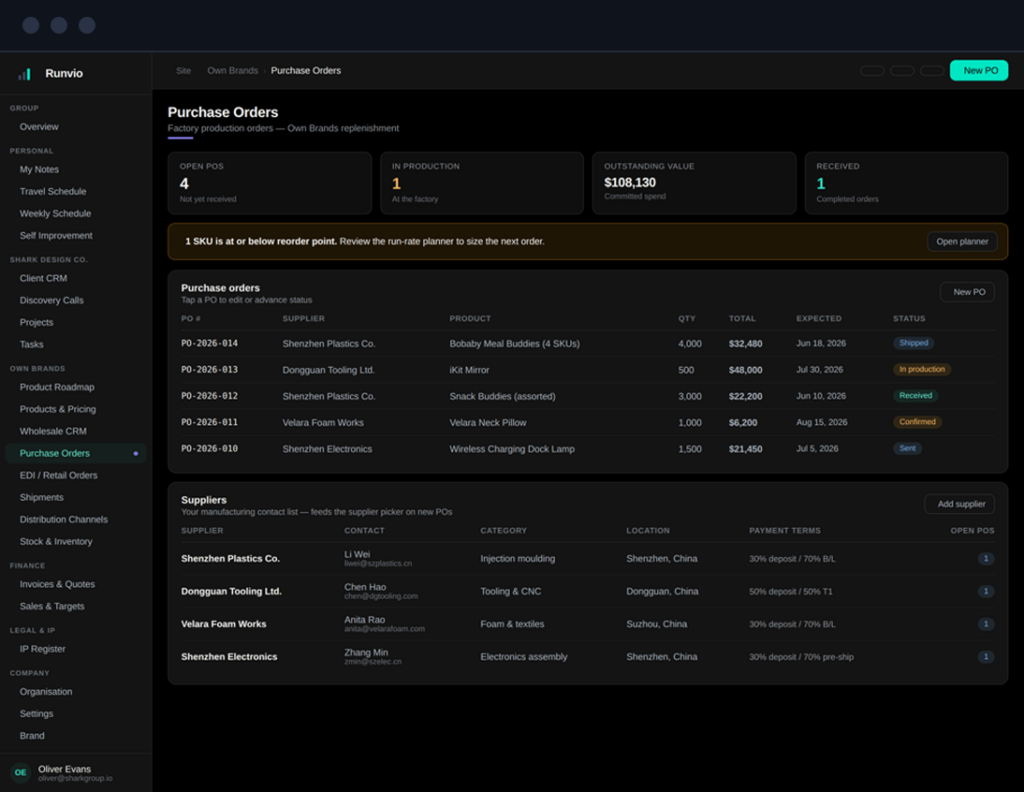Click contact email liwei@szplastics.cn

click(x=378, y=563)
